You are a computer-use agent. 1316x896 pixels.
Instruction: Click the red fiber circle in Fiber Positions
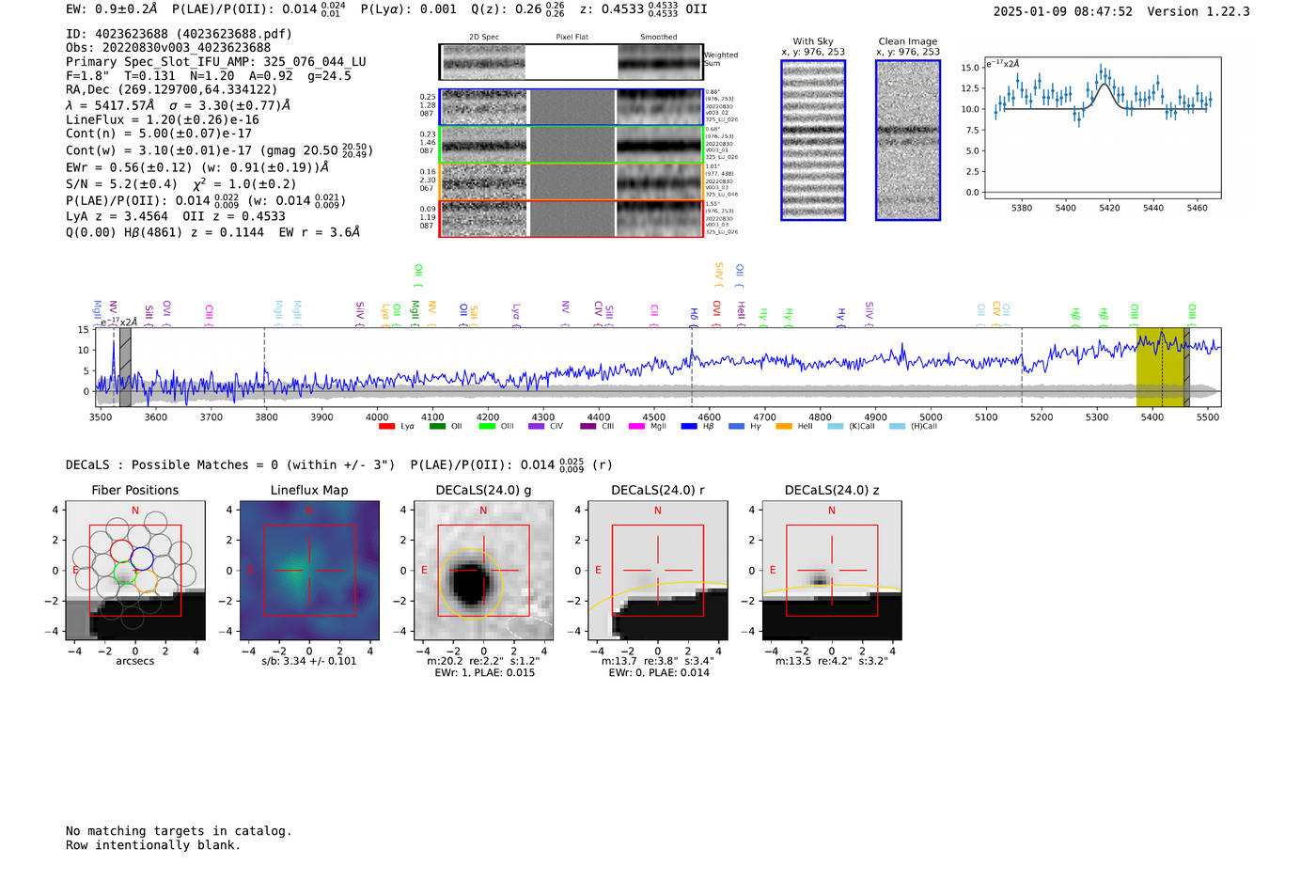[x=121, y=551]
